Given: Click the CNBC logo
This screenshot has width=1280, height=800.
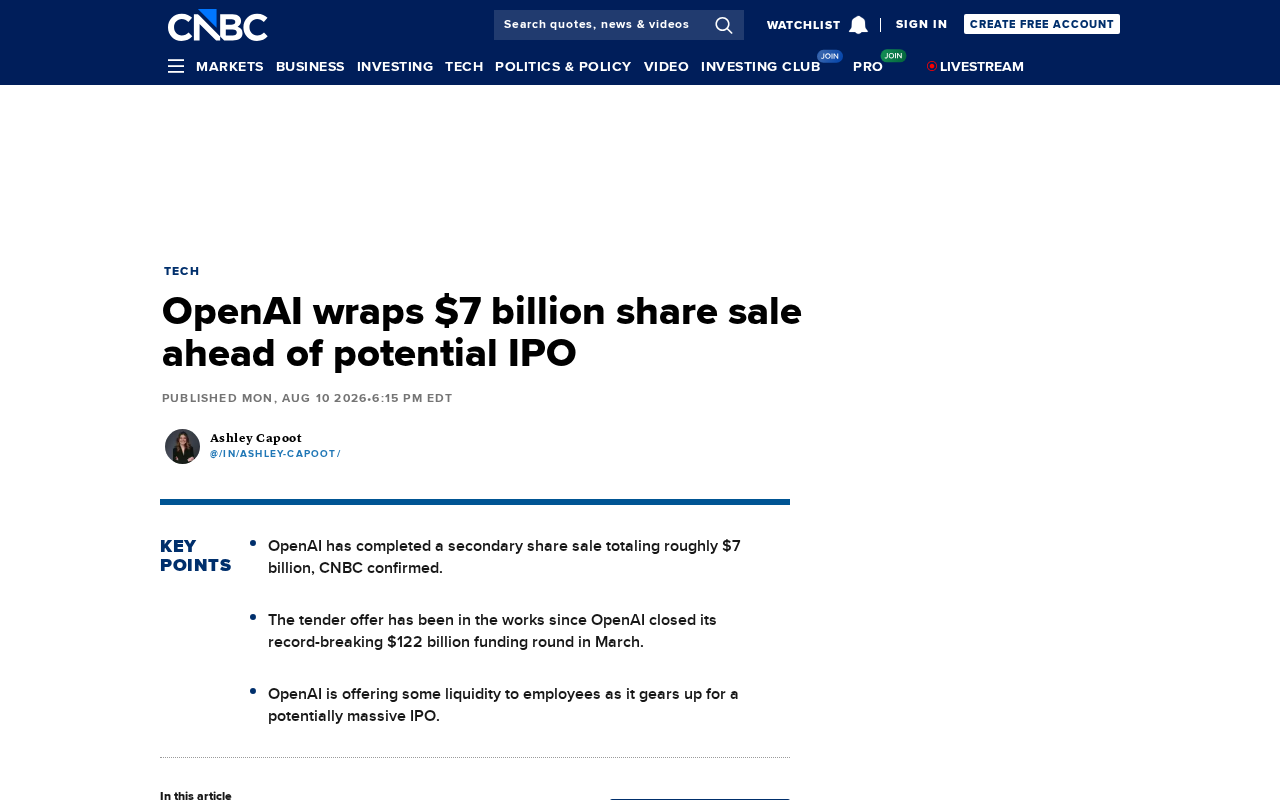Looking at the screenshot, I should pos(217,25).
